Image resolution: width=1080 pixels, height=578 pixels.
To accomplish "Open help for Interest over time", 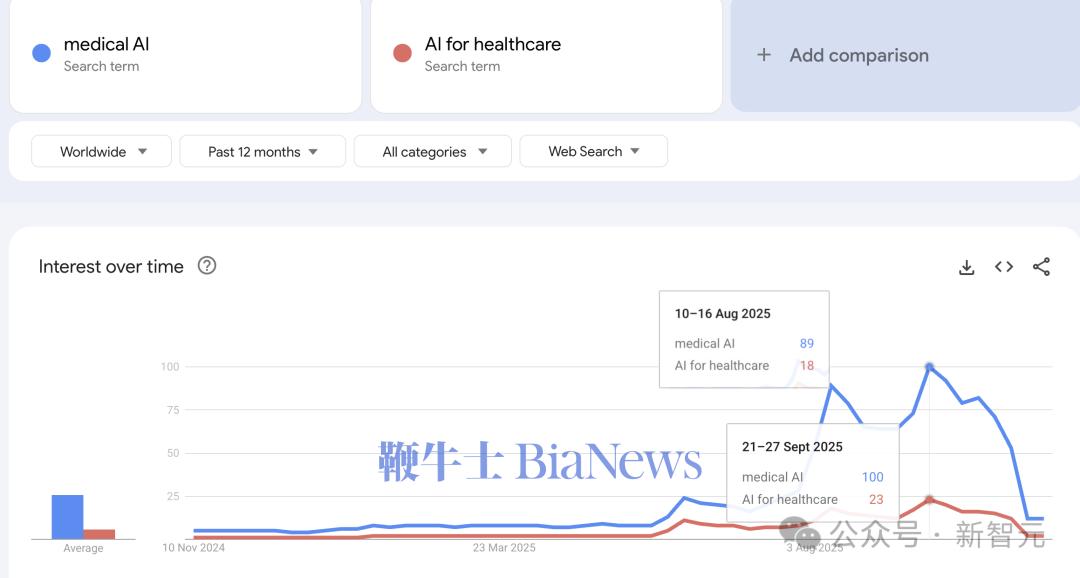I will pos(207,266).
